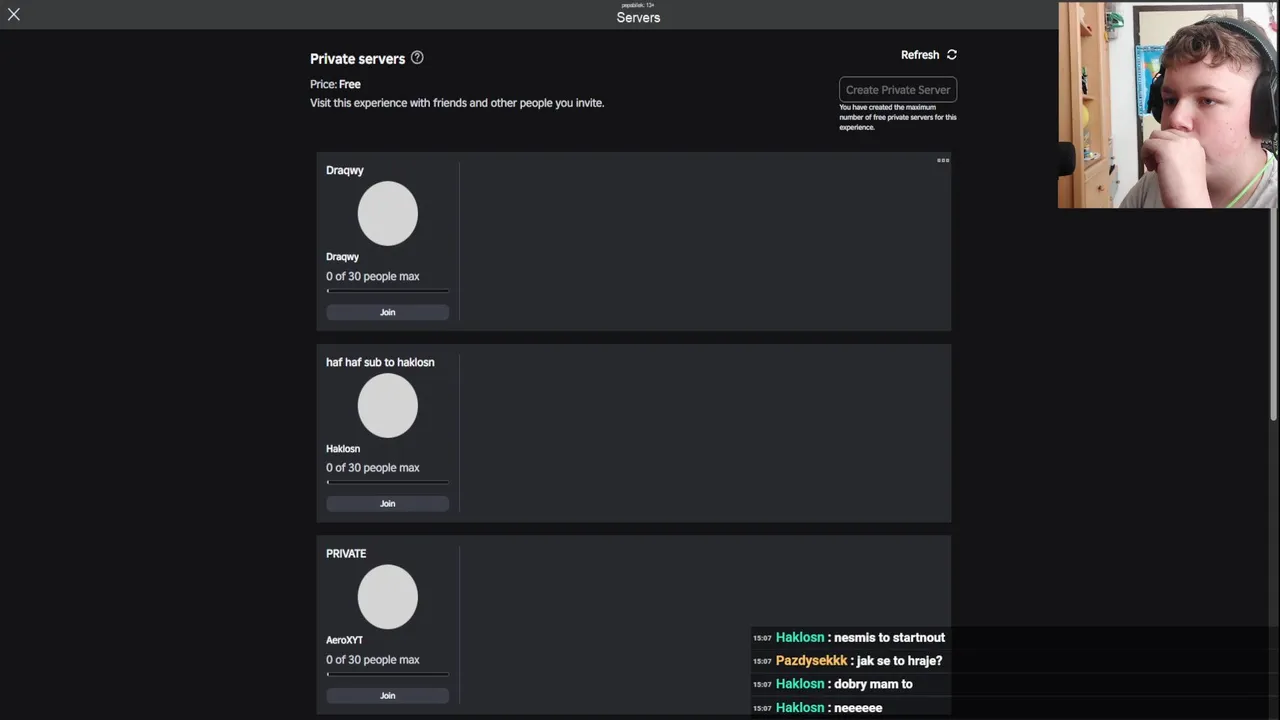Click the "haf haf sub to haklosn" server title
The width and height of the screenshot is (1280, 720).
pos(380,362)
